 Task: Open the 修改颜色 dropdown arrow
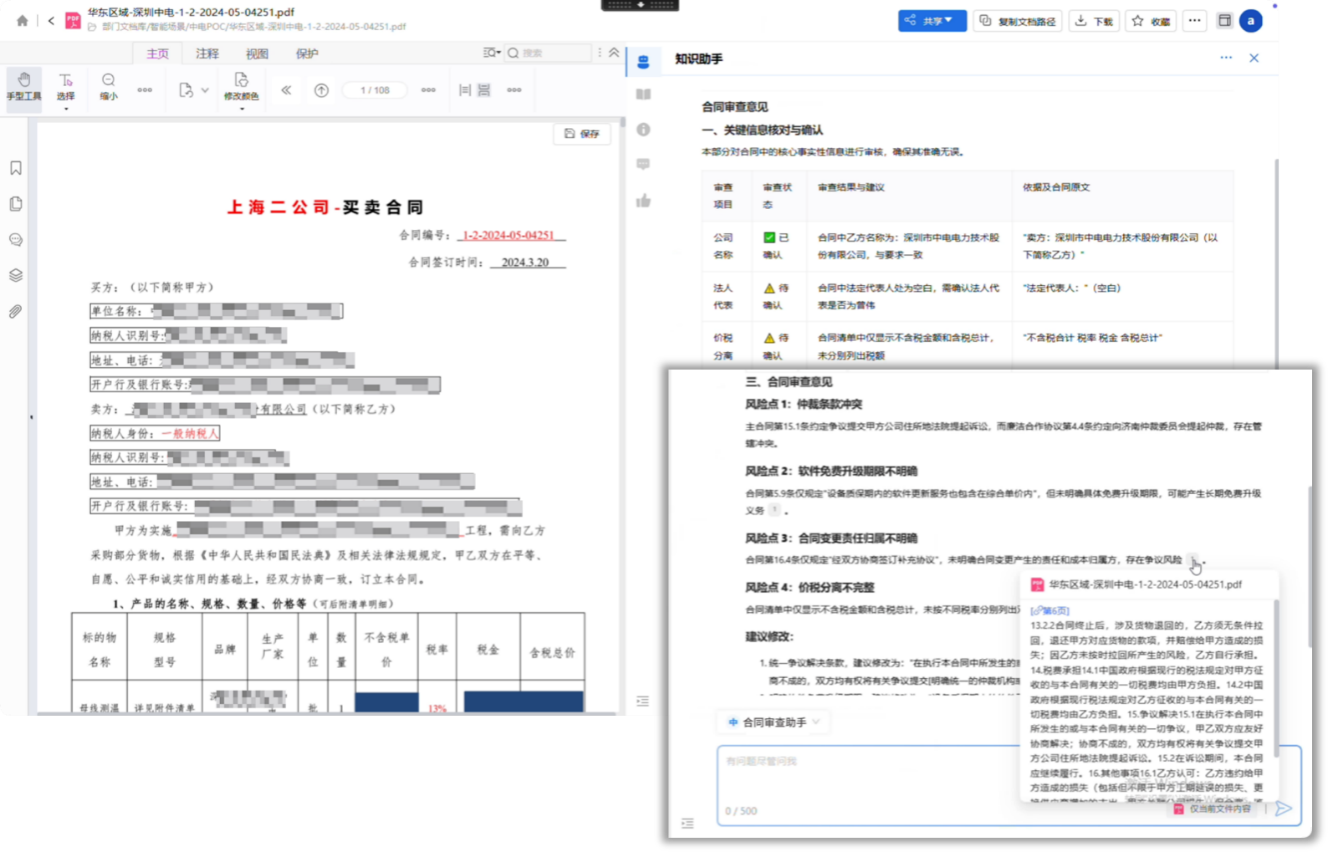(241, 108)
